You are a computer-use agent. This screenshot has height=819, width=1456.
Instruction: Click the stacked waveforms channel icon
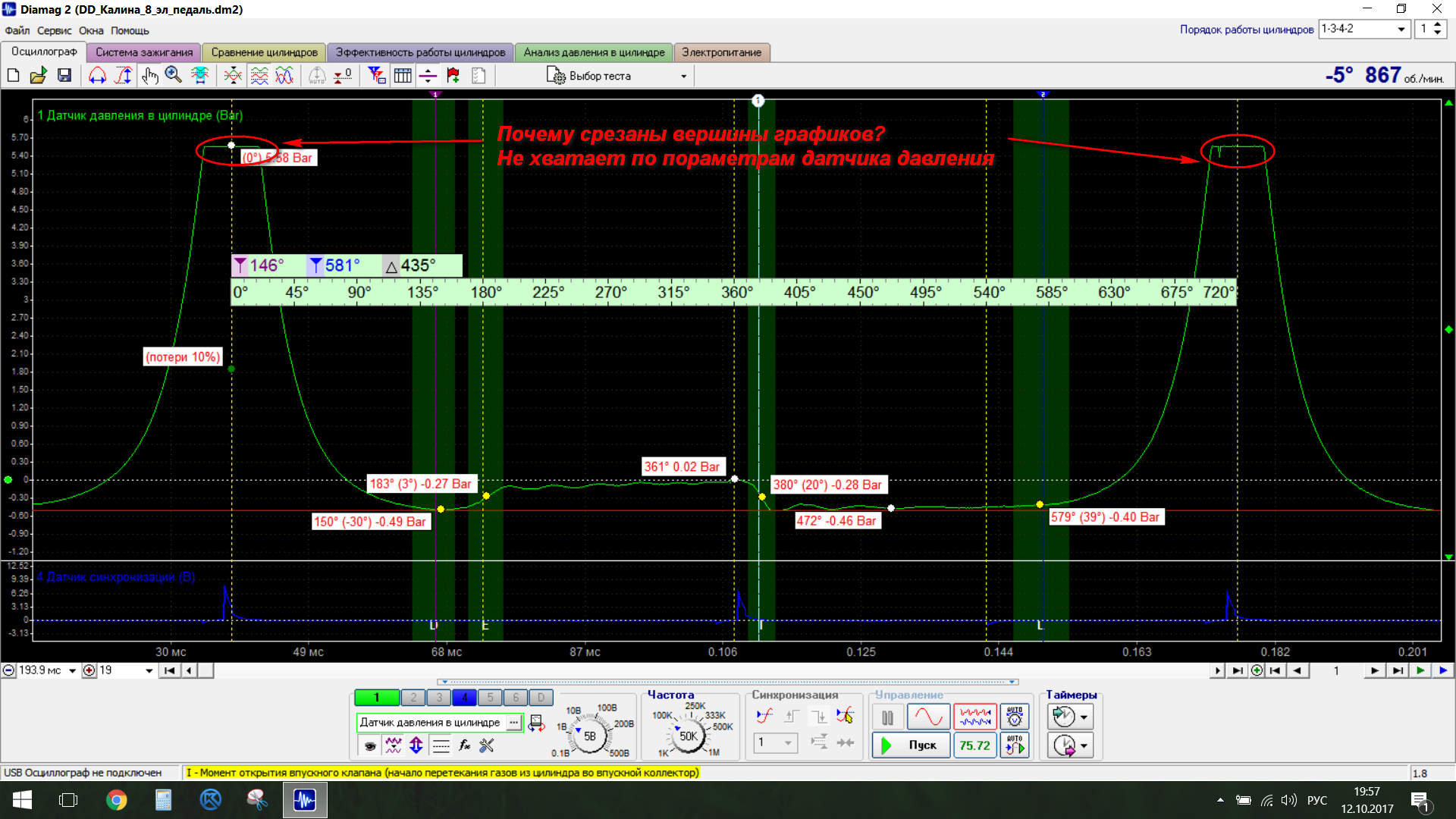(x=259, y=75)
